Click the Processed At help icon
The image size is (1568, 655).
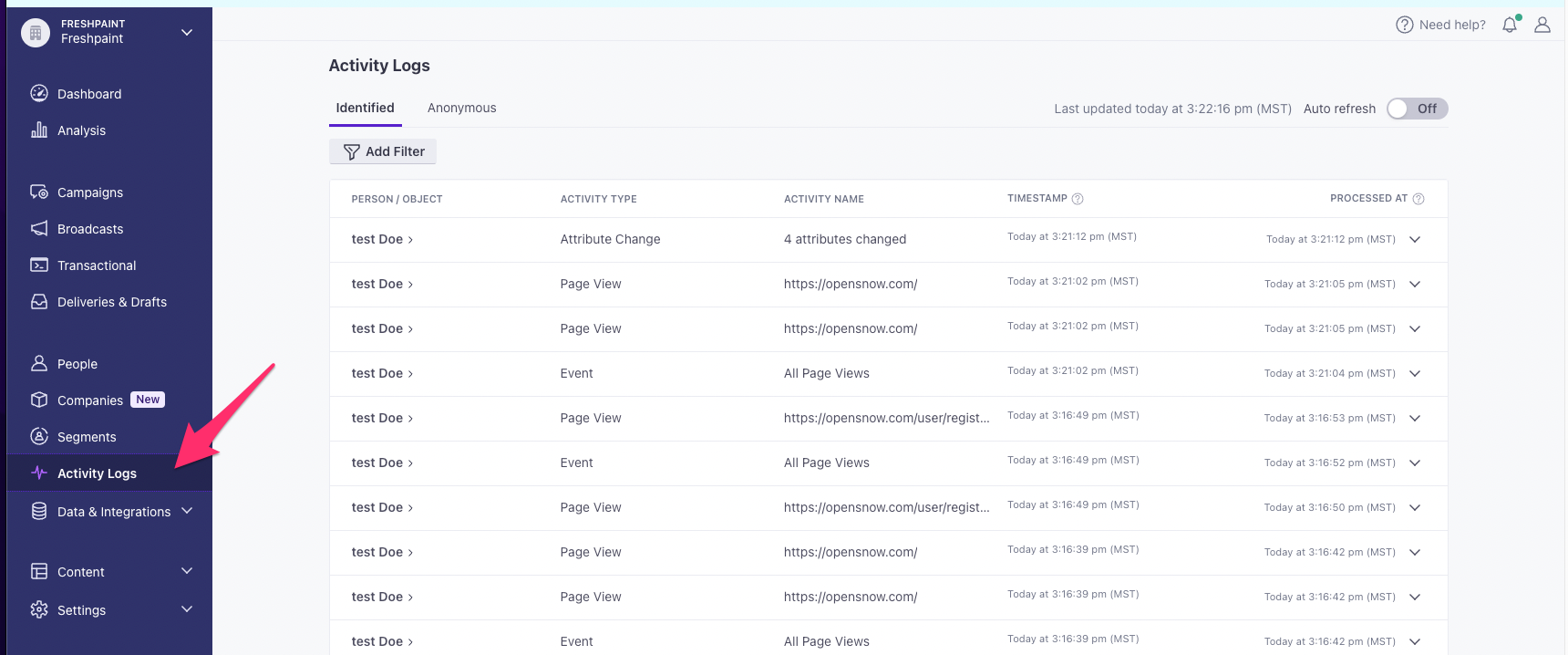1418,199
